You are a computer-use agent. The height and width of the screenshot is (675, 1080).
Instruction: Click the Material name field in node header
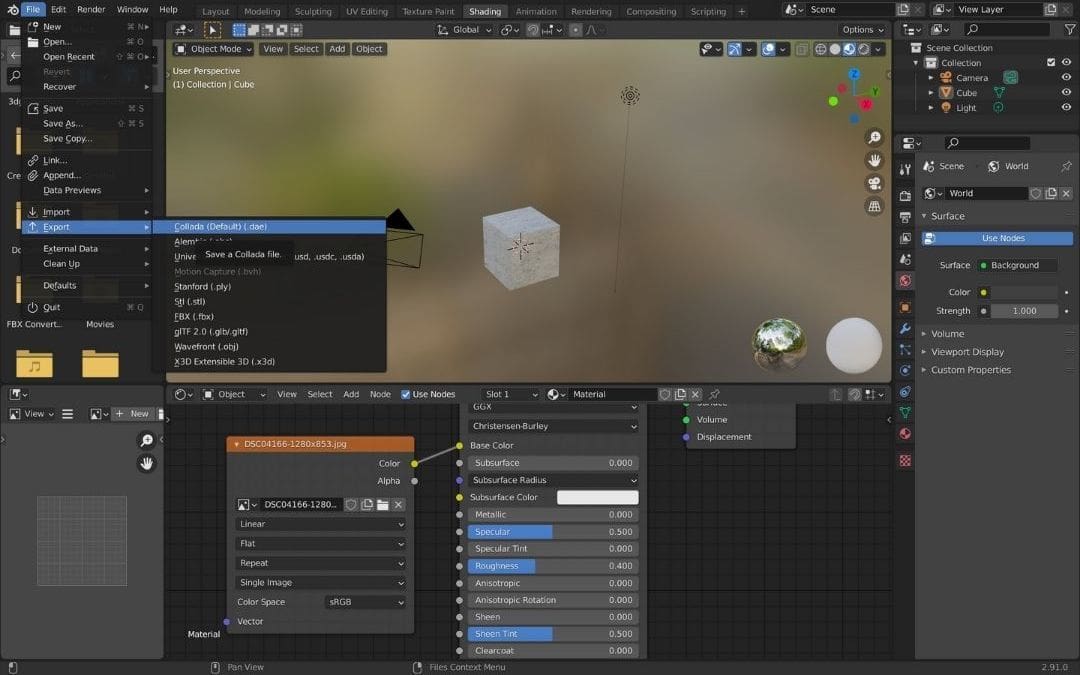tap(612, 395)
